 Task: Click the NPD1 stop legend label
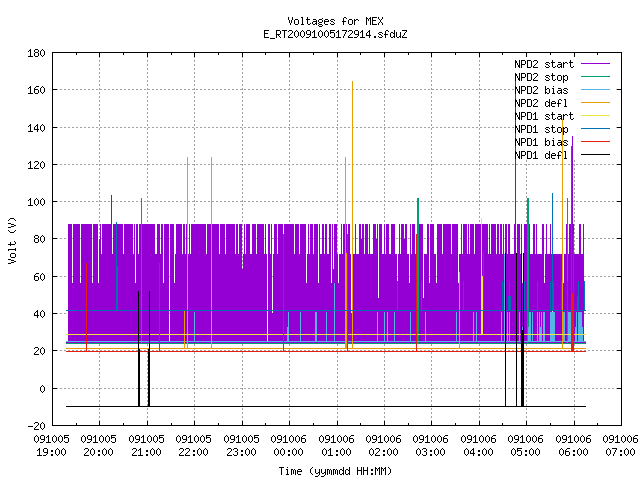[x=541, y=129]
